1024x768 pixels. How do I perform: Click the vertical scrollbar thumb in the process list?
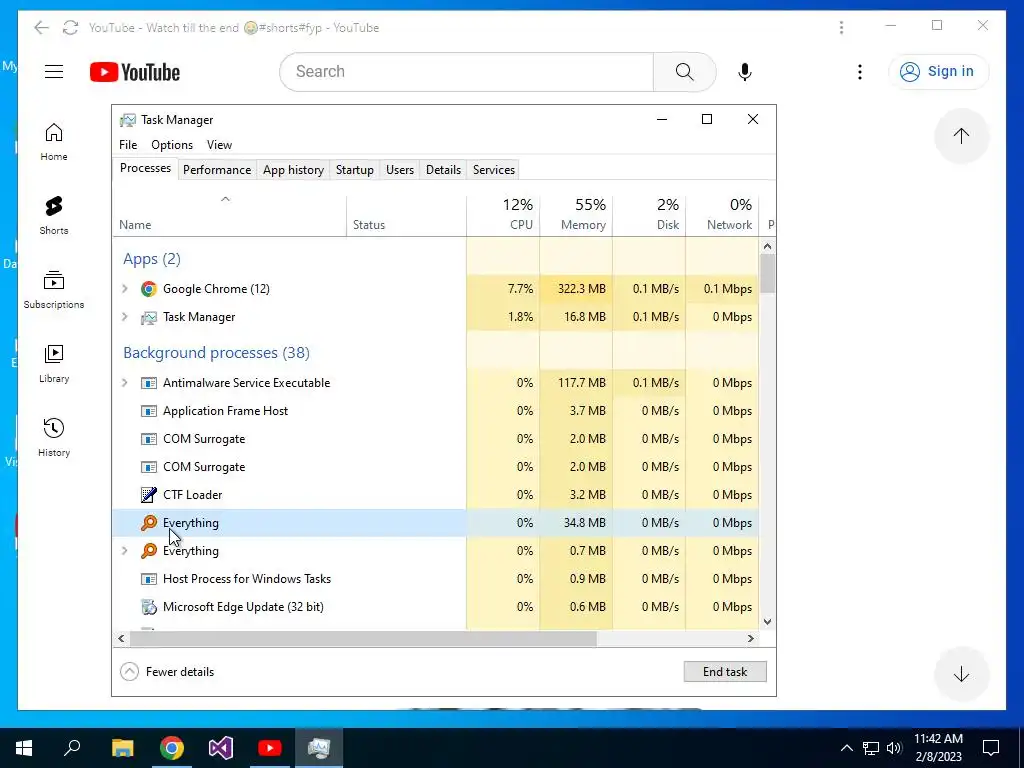click(x=767, y=274)
